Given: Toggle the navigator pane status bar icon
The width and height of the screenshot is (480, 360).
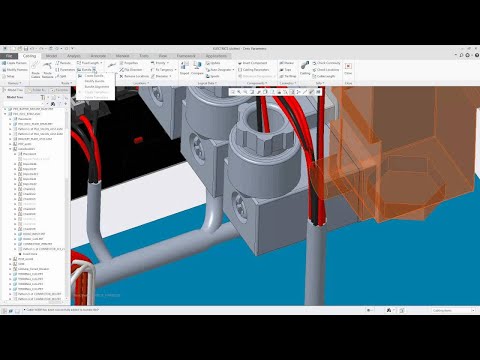Looking at the screenshot, I should click(x=4, y=311).
